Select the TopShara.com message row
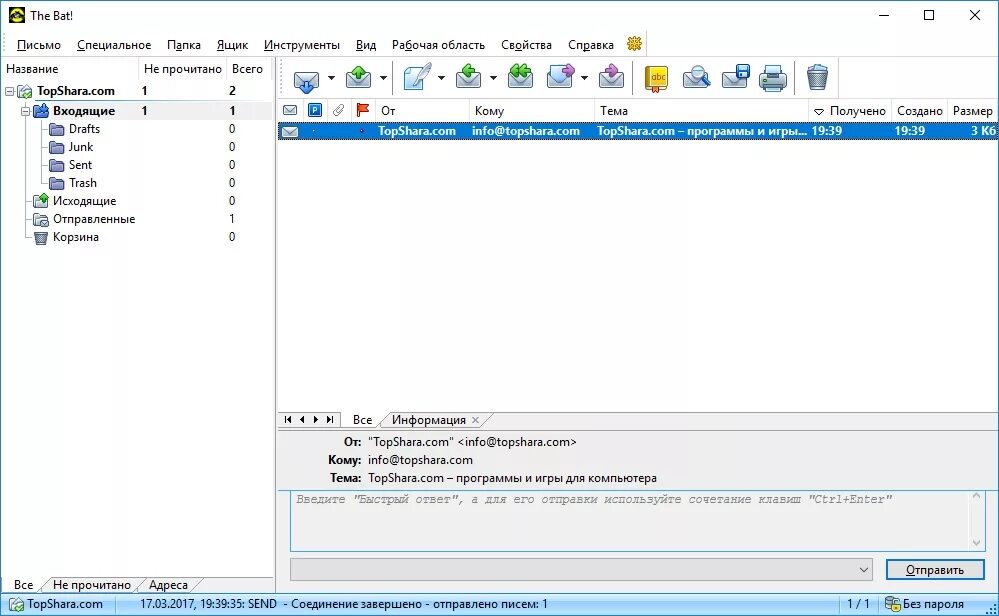Viewport: 999px width, 616px height. point(638,131)
